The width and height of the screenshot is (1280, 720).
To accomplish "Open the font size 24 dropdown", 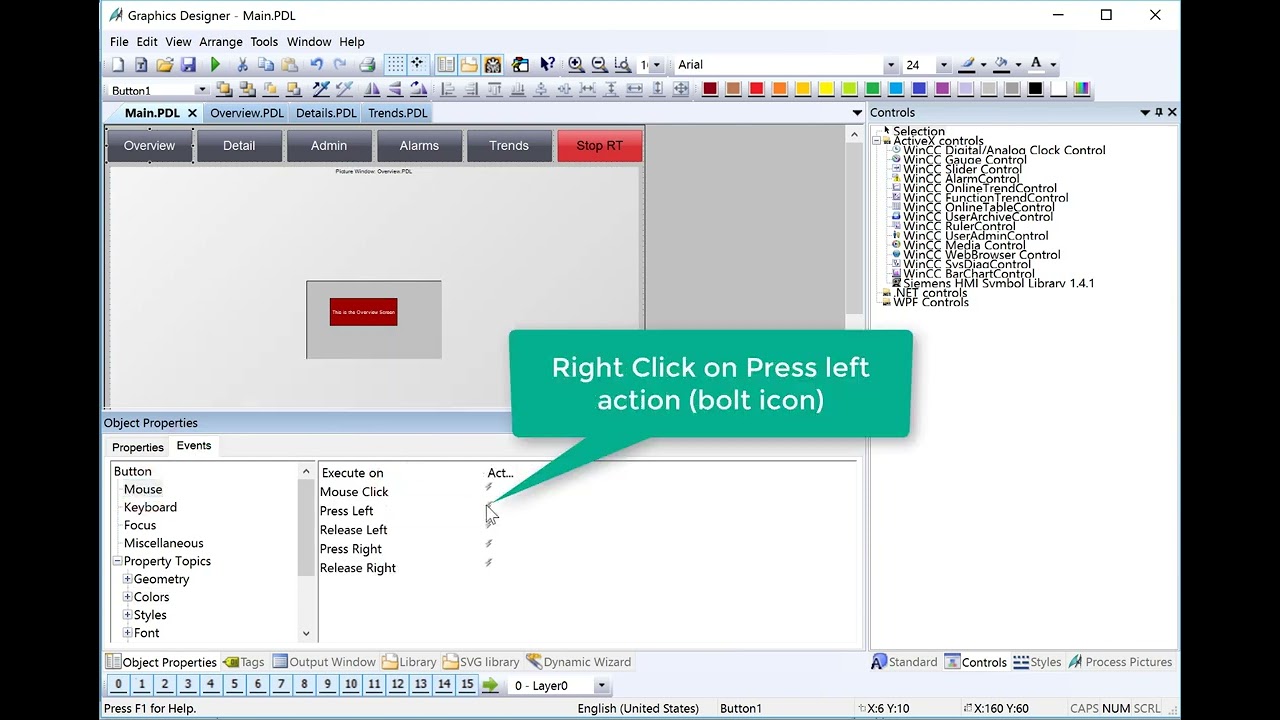I will click(x=943, y=65).
